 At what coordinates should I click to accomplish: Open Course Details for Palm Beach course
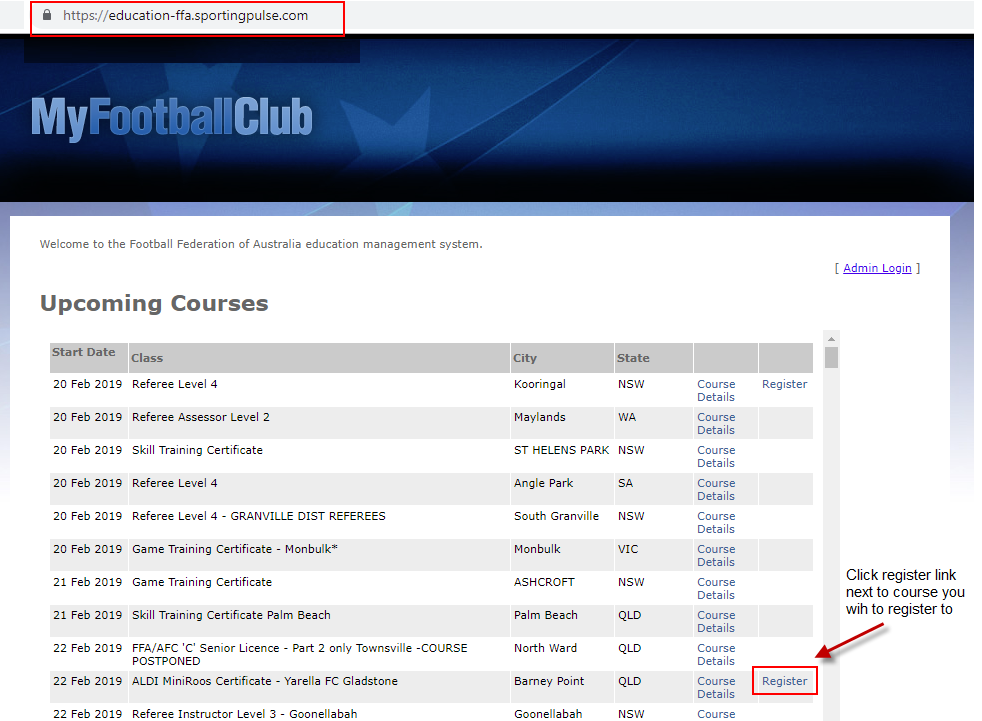[716, 621]
